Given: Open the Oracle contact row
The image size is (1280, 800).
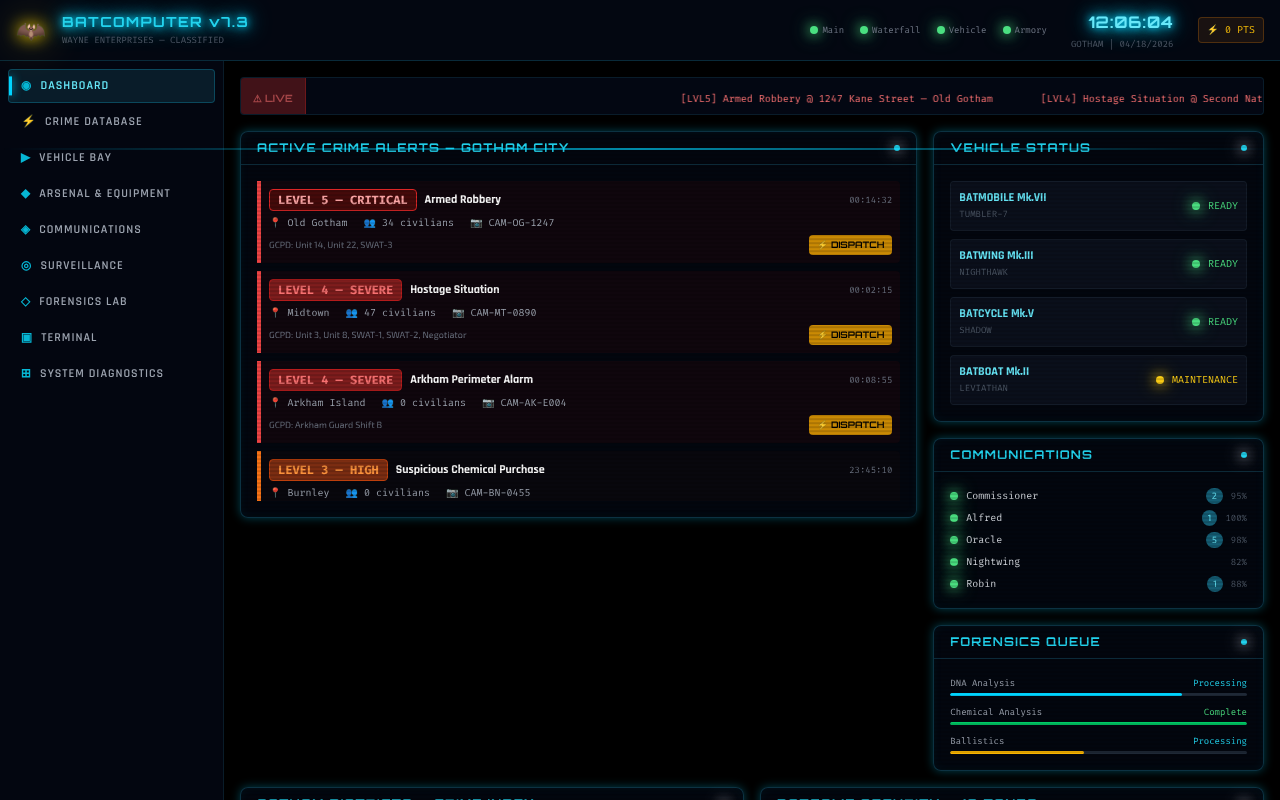Looking at the screenshot, I should (1098, 540).
